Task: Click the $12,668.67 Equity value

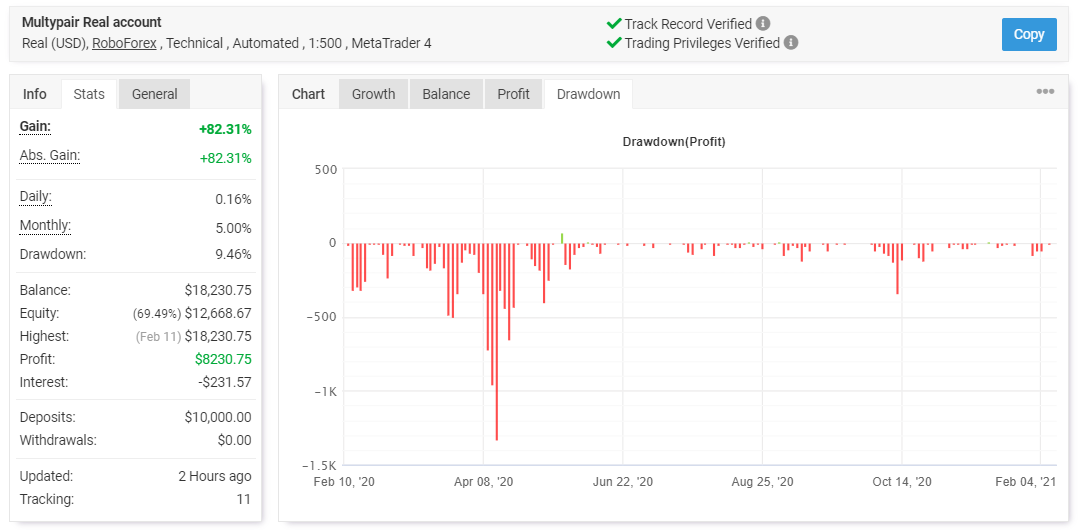Action: pyautogui.click(x=218, y=313)
